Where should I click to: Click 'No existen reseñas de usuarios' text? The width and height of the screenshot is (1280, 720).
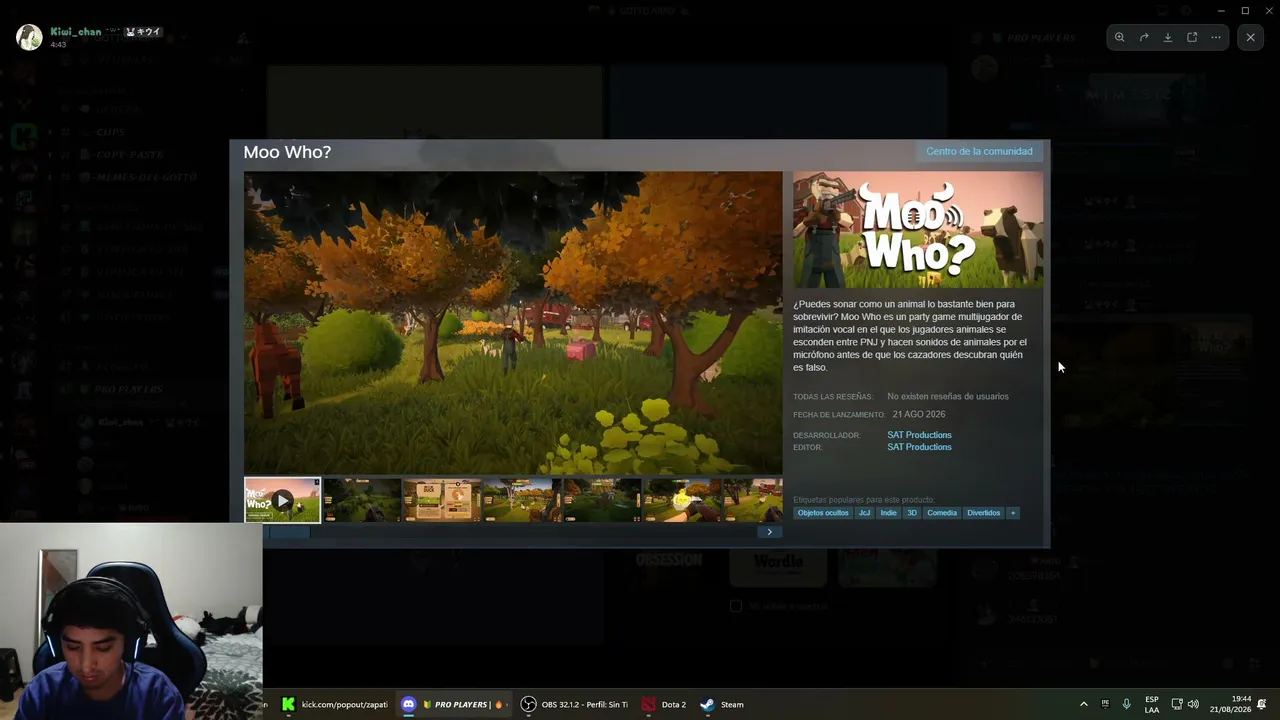tap(948, 396)
